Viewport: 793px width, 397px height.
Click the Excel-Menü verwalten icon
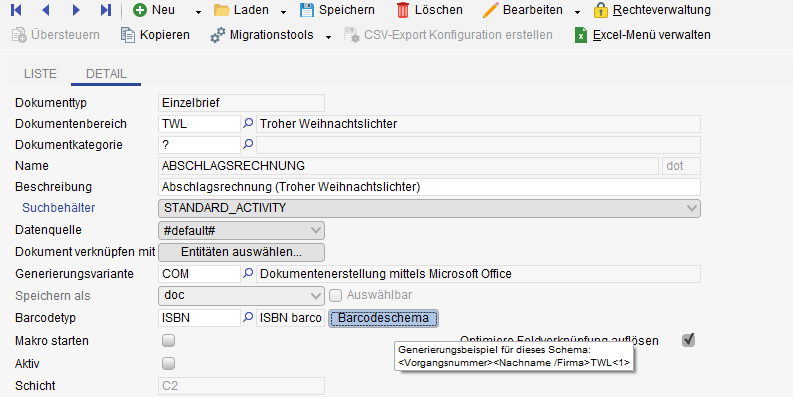(x=581, y=35)
